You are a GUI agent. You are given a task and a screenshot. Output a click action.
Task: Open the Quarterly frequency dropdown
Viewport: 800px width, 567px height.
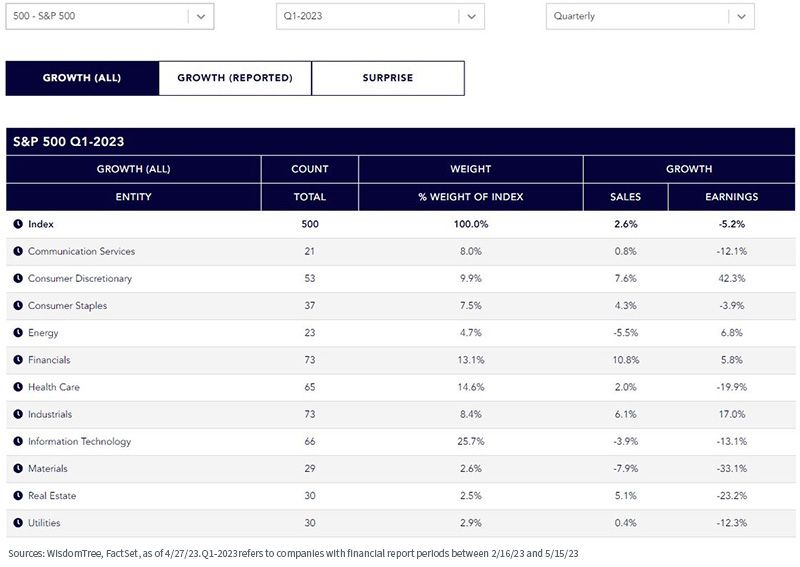tap(650, 16)
